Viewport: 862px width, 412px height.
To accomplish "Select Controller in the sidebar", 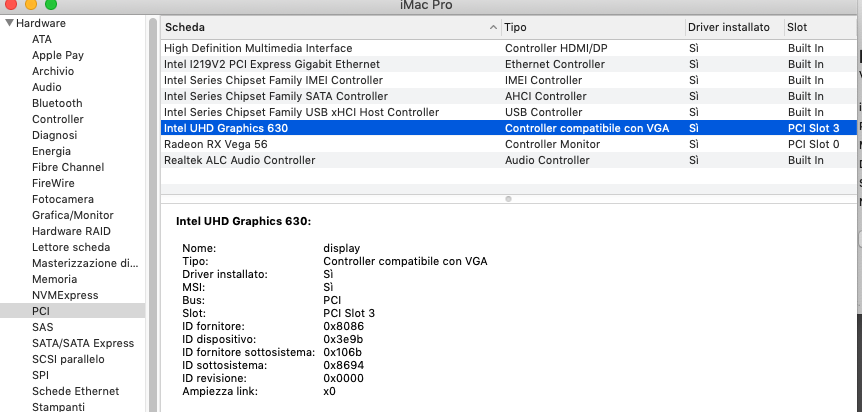I will 58,119.
